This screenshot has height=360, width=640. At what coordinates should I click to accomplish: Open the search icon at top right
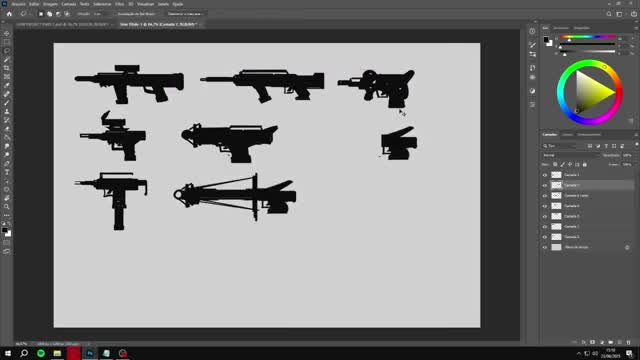point(609,14)
